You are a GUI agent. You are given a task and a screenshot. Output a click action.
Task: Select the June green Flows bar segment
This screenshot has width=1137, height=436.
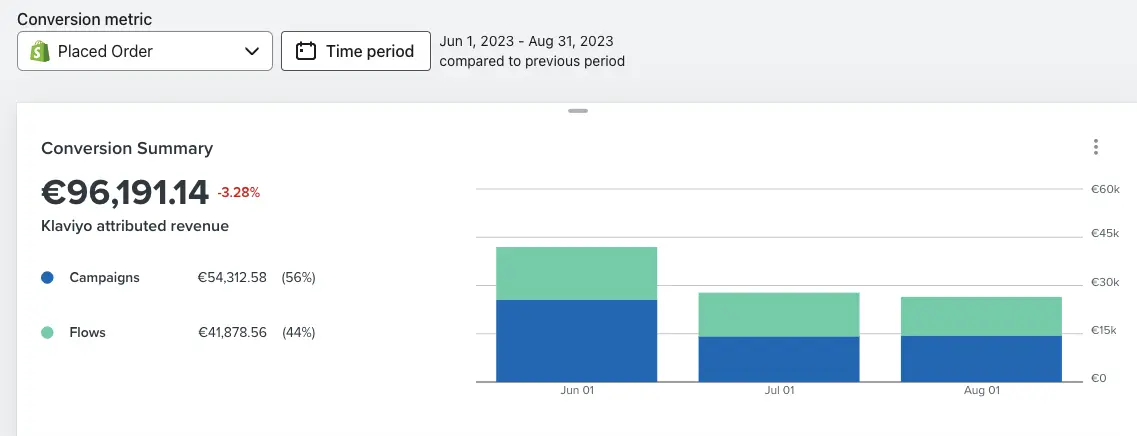[576, 273]
